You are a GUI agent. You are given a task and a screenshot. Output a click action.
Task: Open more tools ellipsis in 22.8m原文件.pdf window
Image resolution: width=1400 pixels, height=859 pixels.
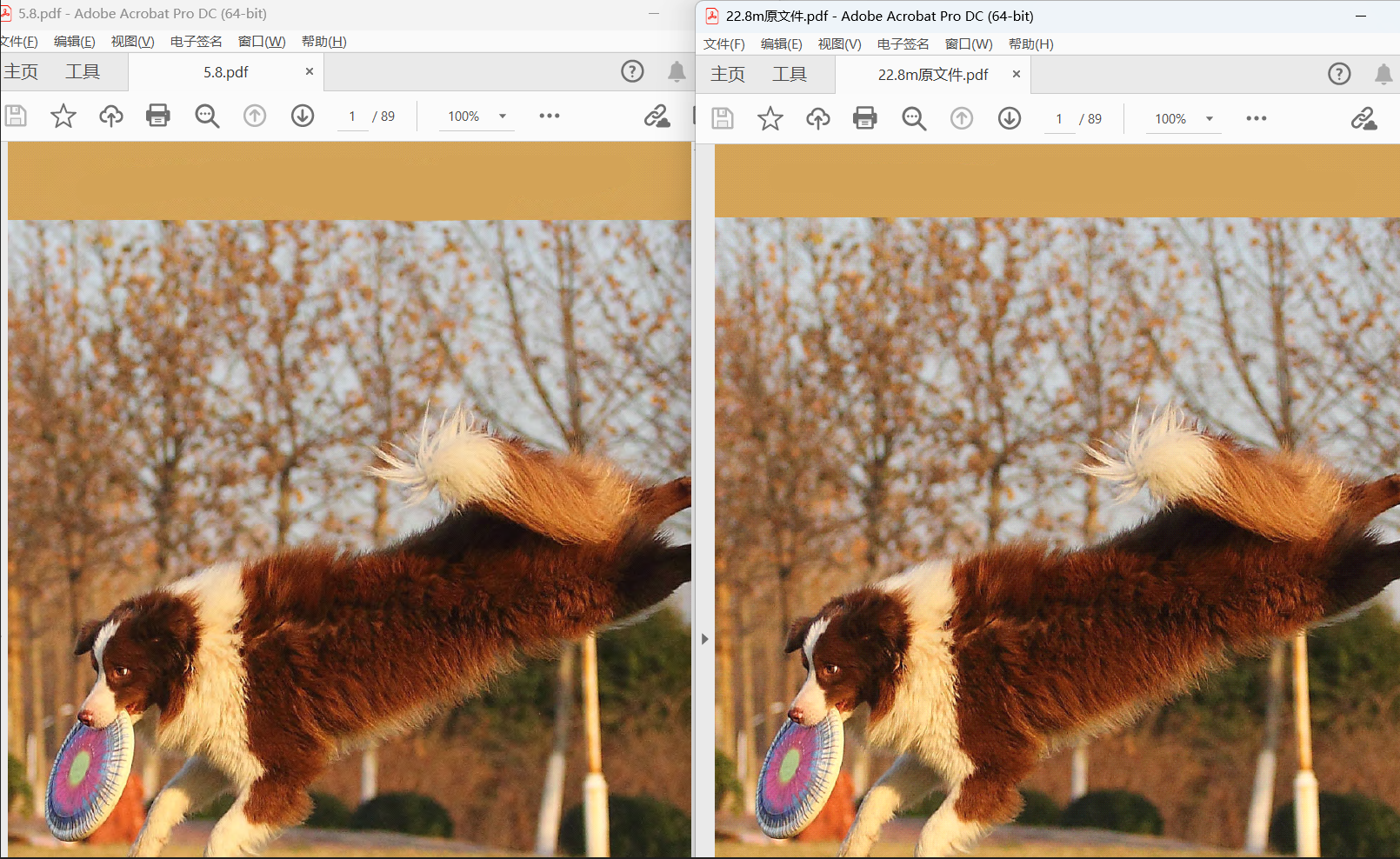coord(1257,118)
